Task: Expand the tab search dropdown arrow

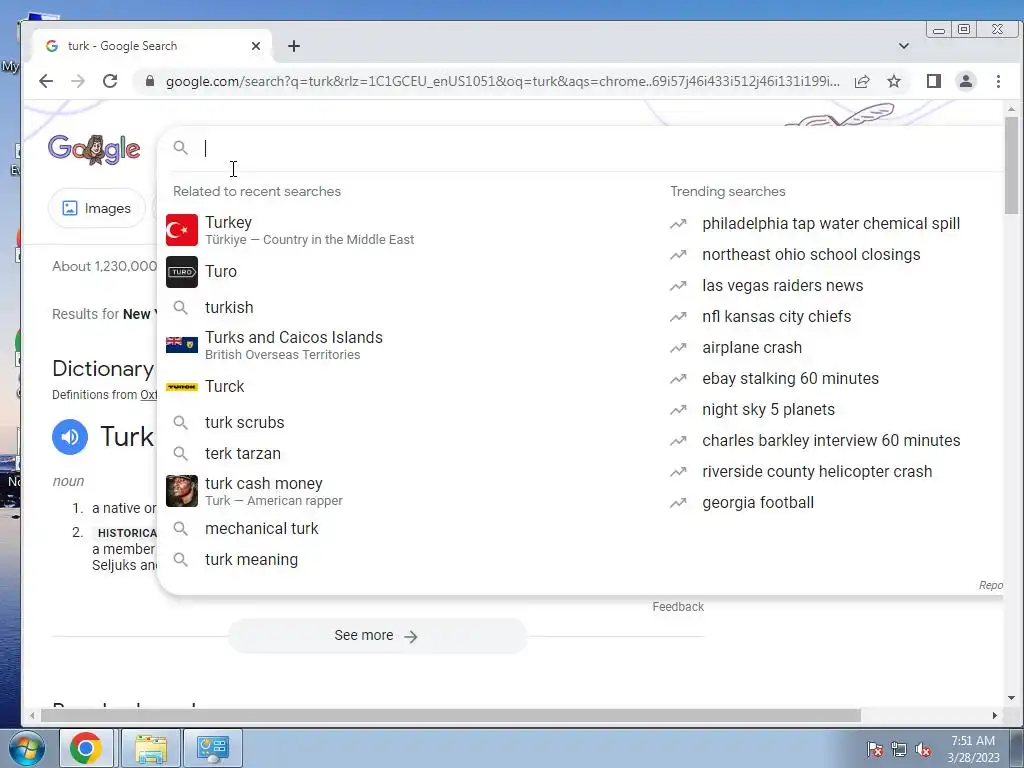Action: pyautogui.click(x=904, y=46)
